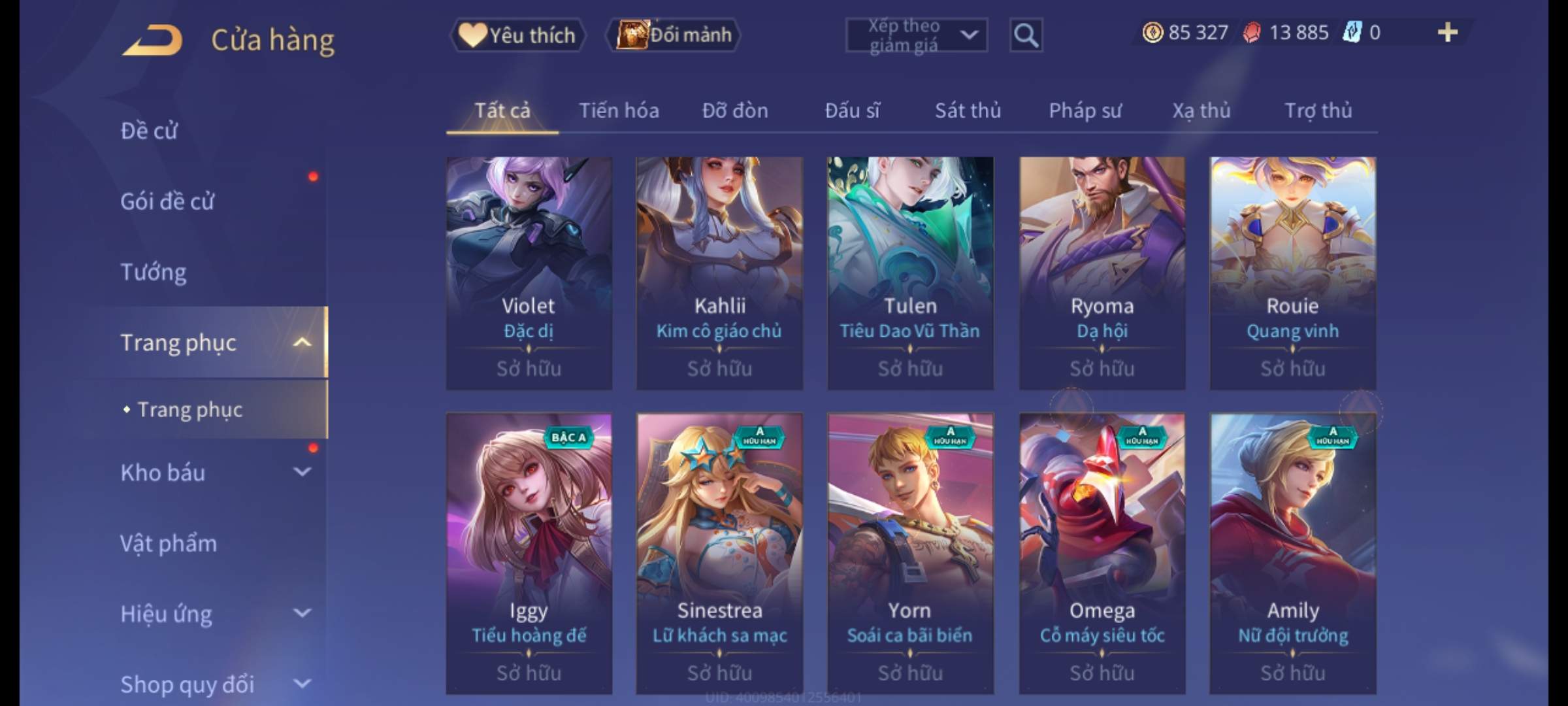
Task: Open Yêu thích heart favorites
Action: (x=517, y=35)
